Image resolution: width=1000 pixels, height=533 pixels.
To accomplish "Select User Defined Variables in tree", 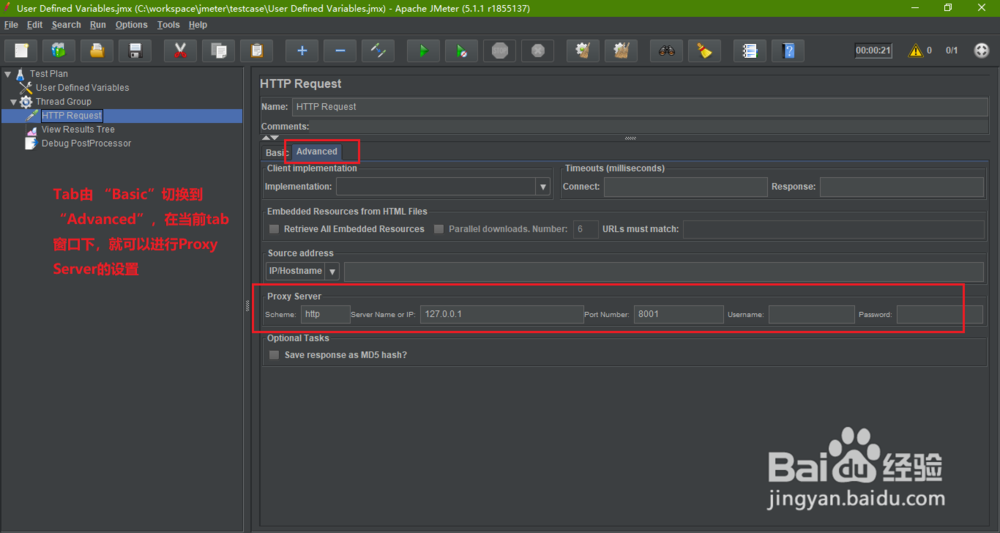I will (82, 87).
